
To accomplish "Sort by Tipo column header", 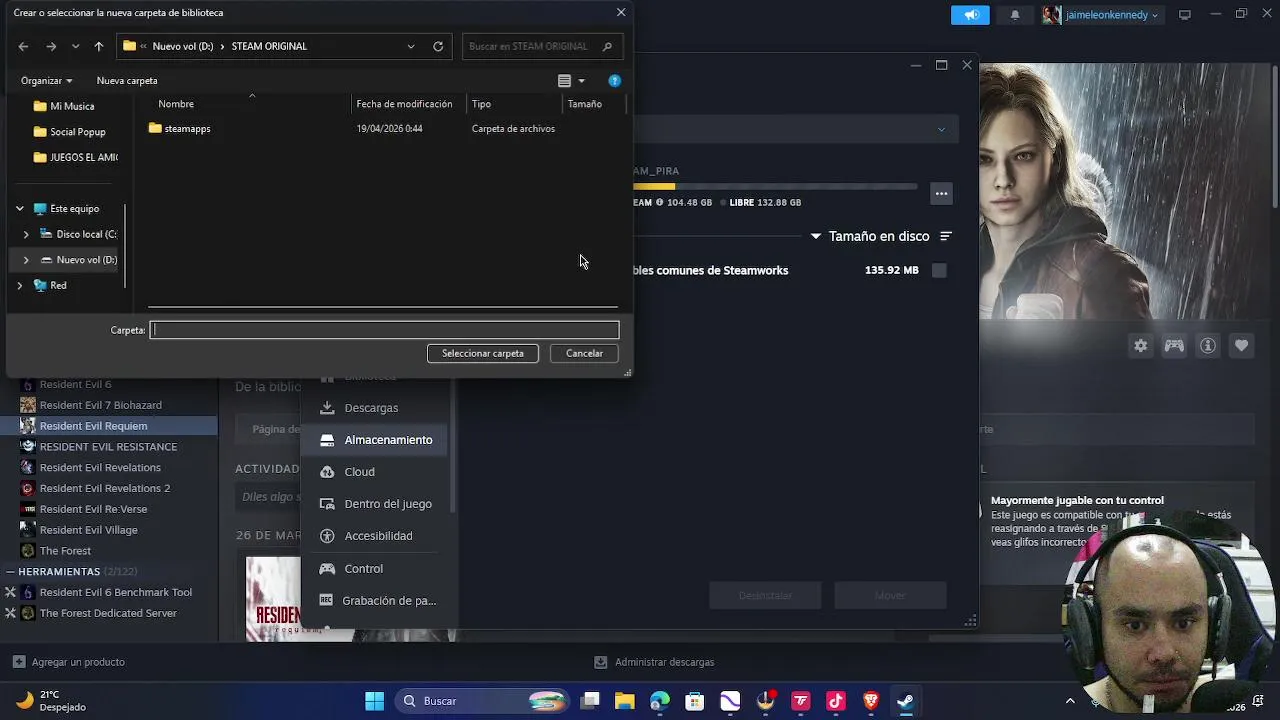I will point(481,104).
